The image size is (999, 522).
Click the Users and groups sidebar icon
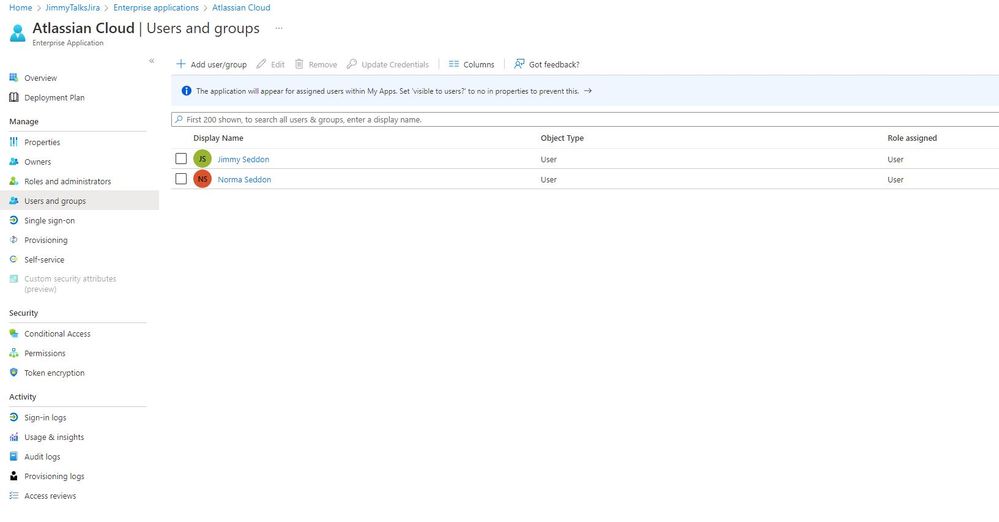pos(13,201)
